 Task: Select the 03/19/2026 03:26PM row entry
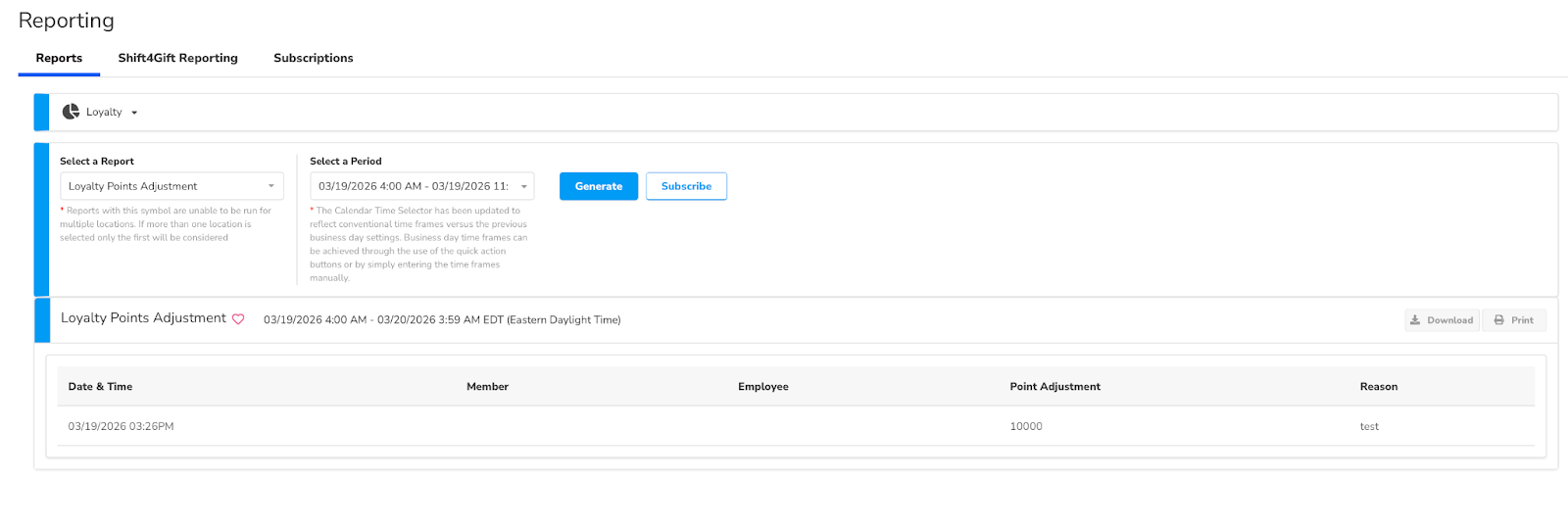click(121, 427)
